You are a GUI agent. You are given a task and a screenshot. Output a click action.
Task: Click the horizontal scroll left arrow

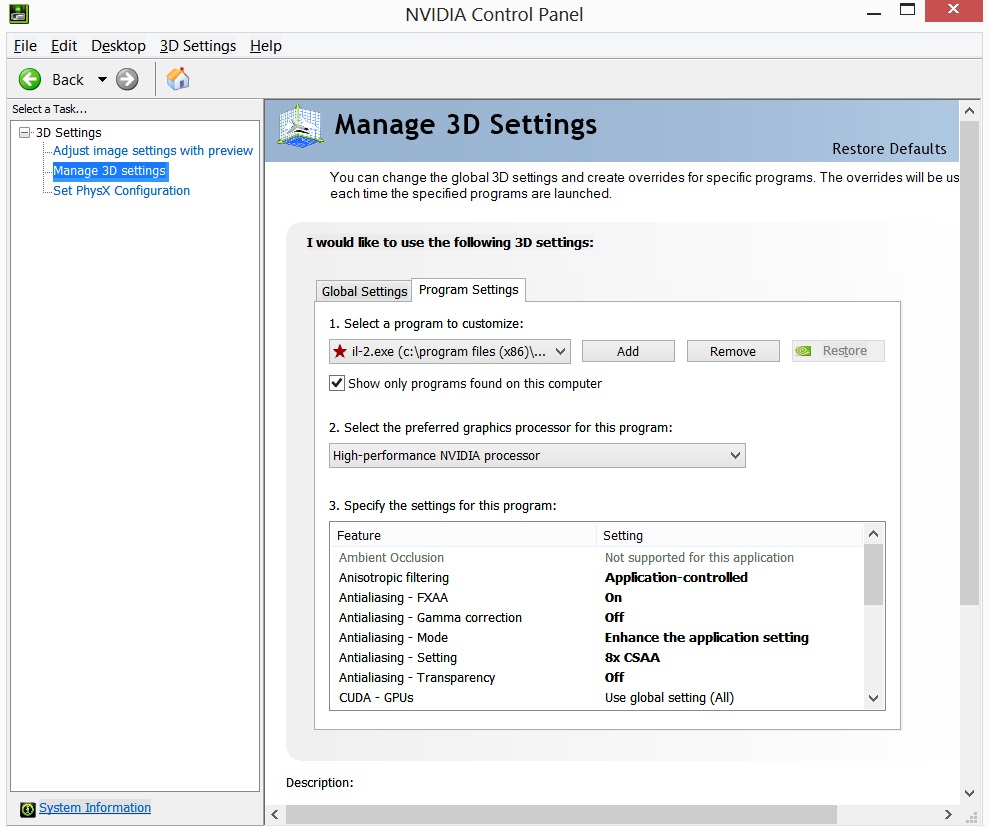[275, 814]
